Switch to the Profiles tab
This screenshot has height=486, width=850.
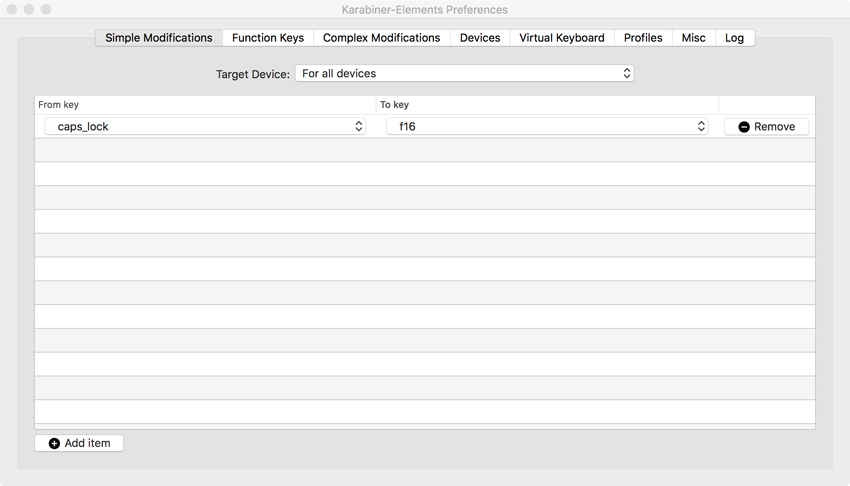pos(643,38)
